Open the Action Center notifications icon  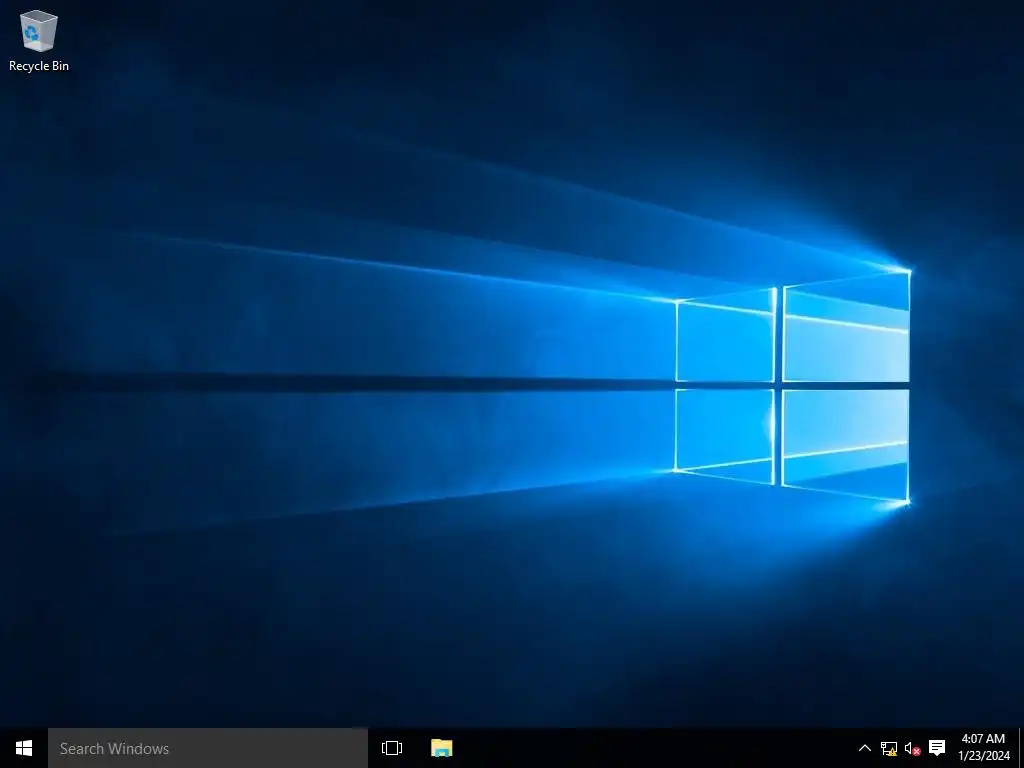pos(936,748)
